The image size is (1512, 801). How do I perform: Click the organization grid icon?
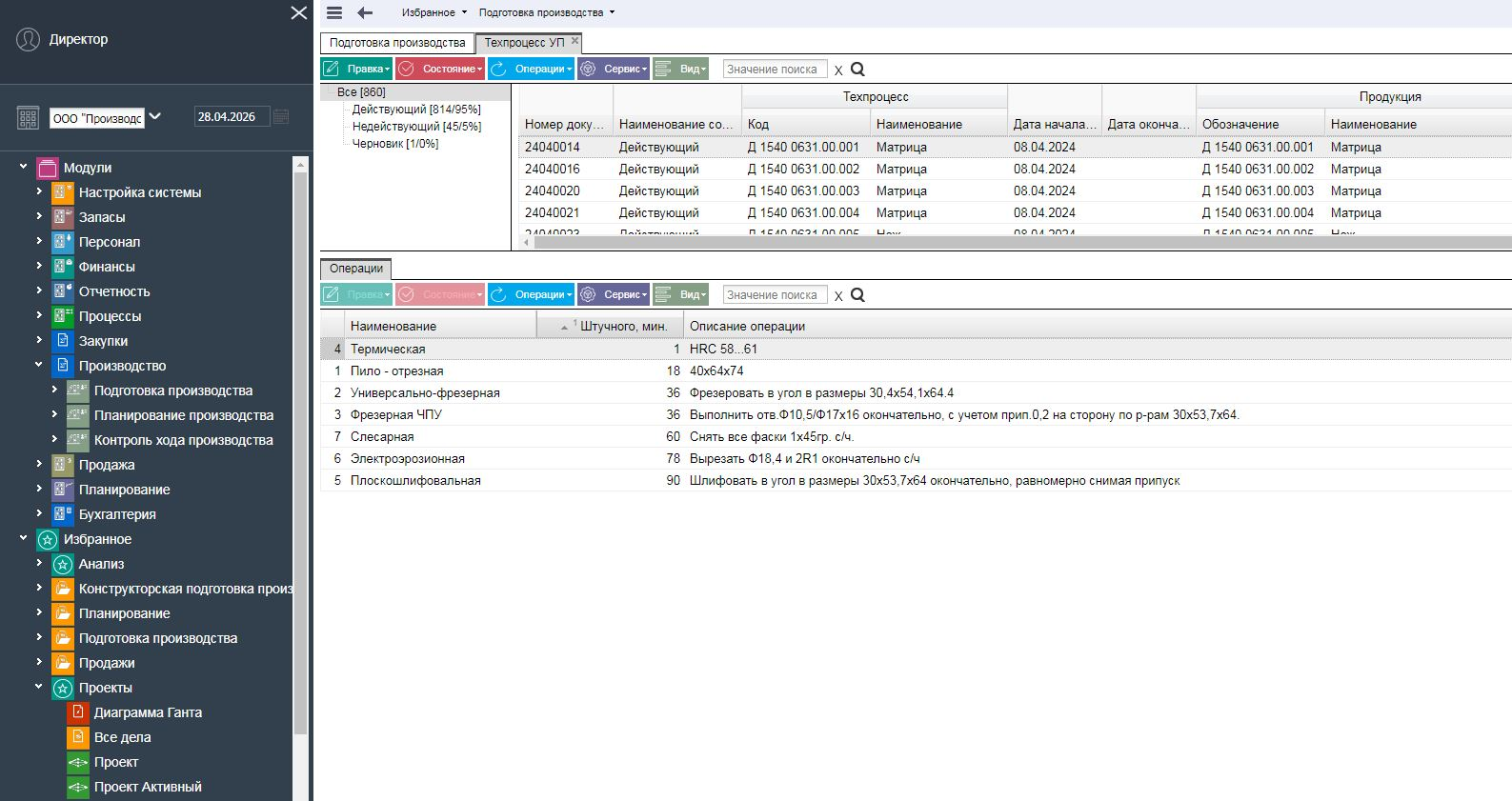[28, 117]
